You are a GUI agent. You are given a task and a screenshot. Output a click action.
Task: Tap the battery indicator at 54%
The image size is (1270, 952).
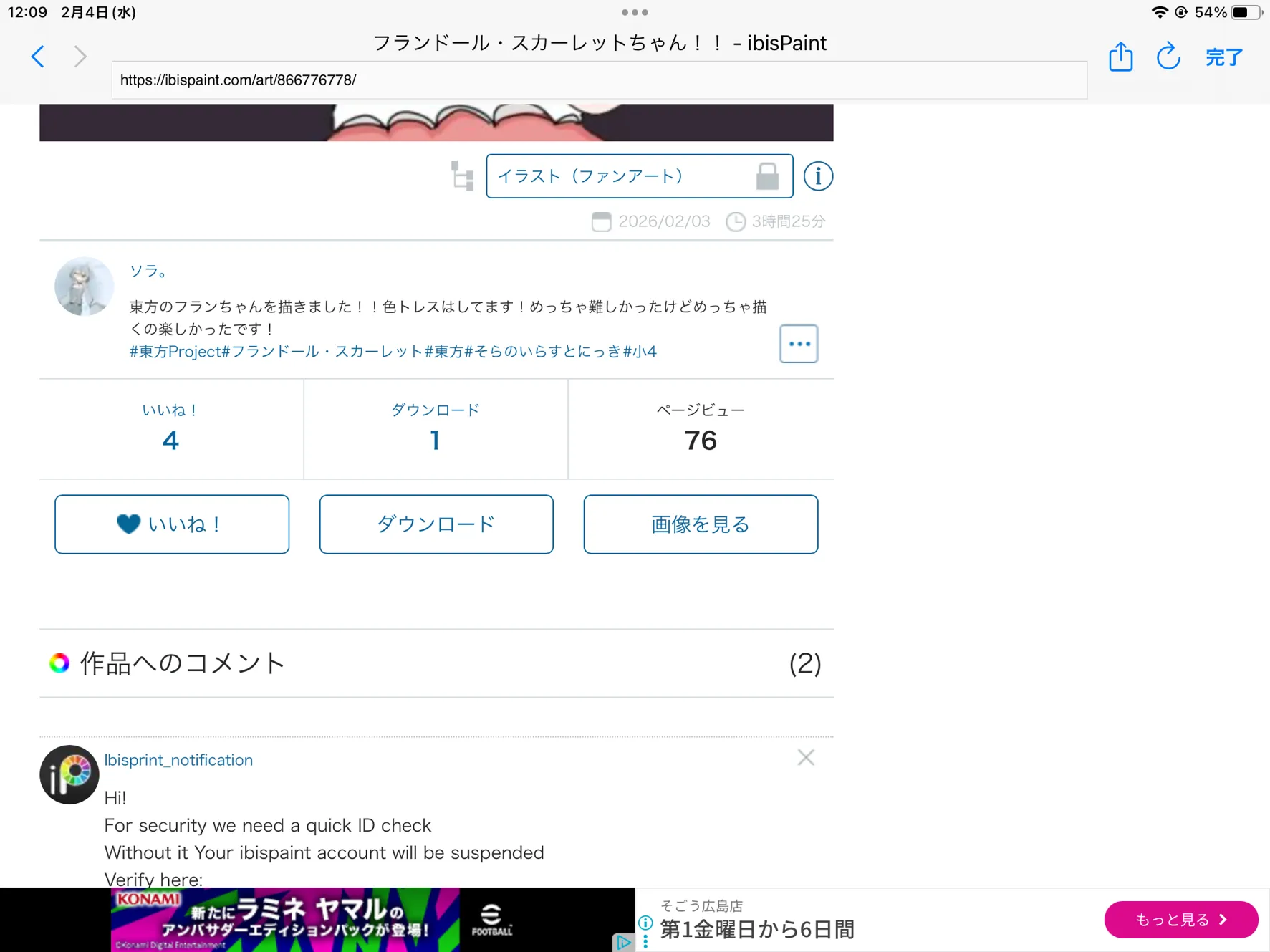1245,12
